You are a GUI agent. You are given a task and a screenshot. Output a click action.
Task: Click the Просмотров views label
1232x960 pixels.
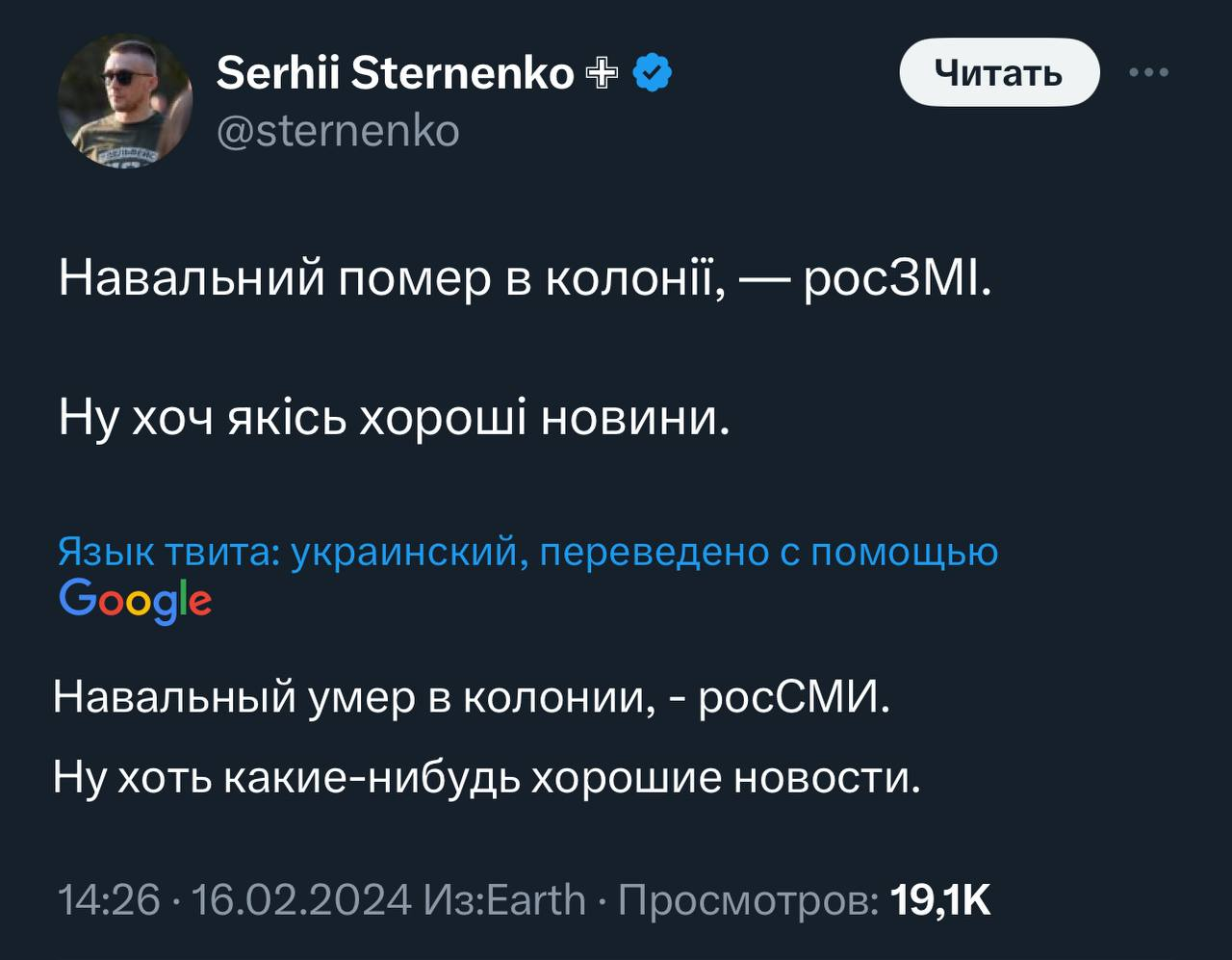(747, 900)
